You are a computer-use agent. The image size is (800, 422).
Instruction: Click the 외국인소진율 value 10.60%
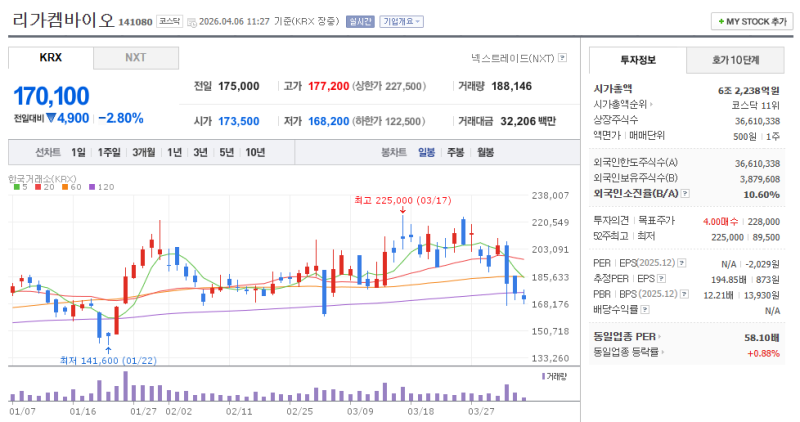click(762, 194)
